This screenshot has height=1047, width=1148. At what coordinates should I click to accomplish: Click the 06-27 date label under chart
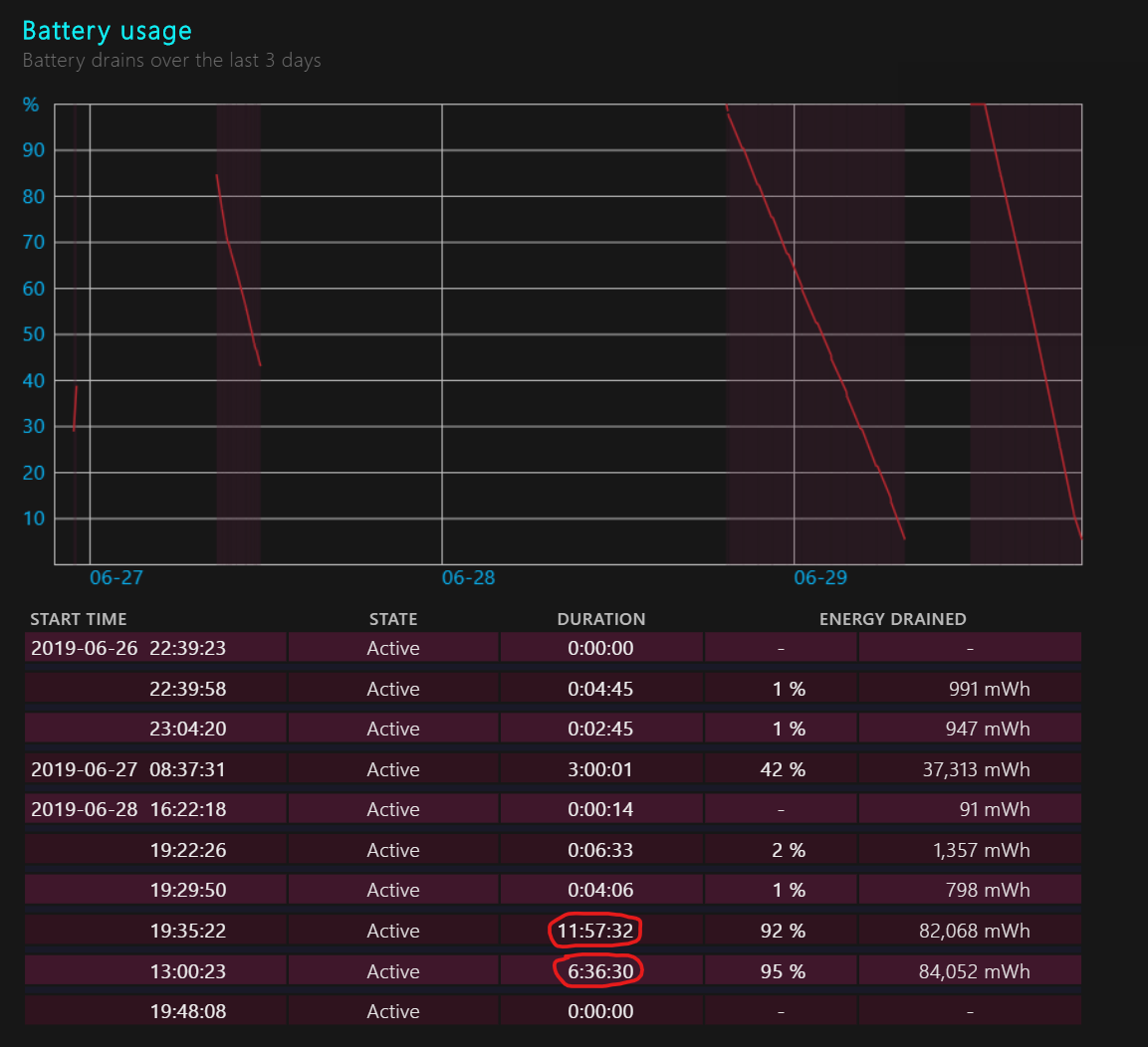click(x=116, y=578)
